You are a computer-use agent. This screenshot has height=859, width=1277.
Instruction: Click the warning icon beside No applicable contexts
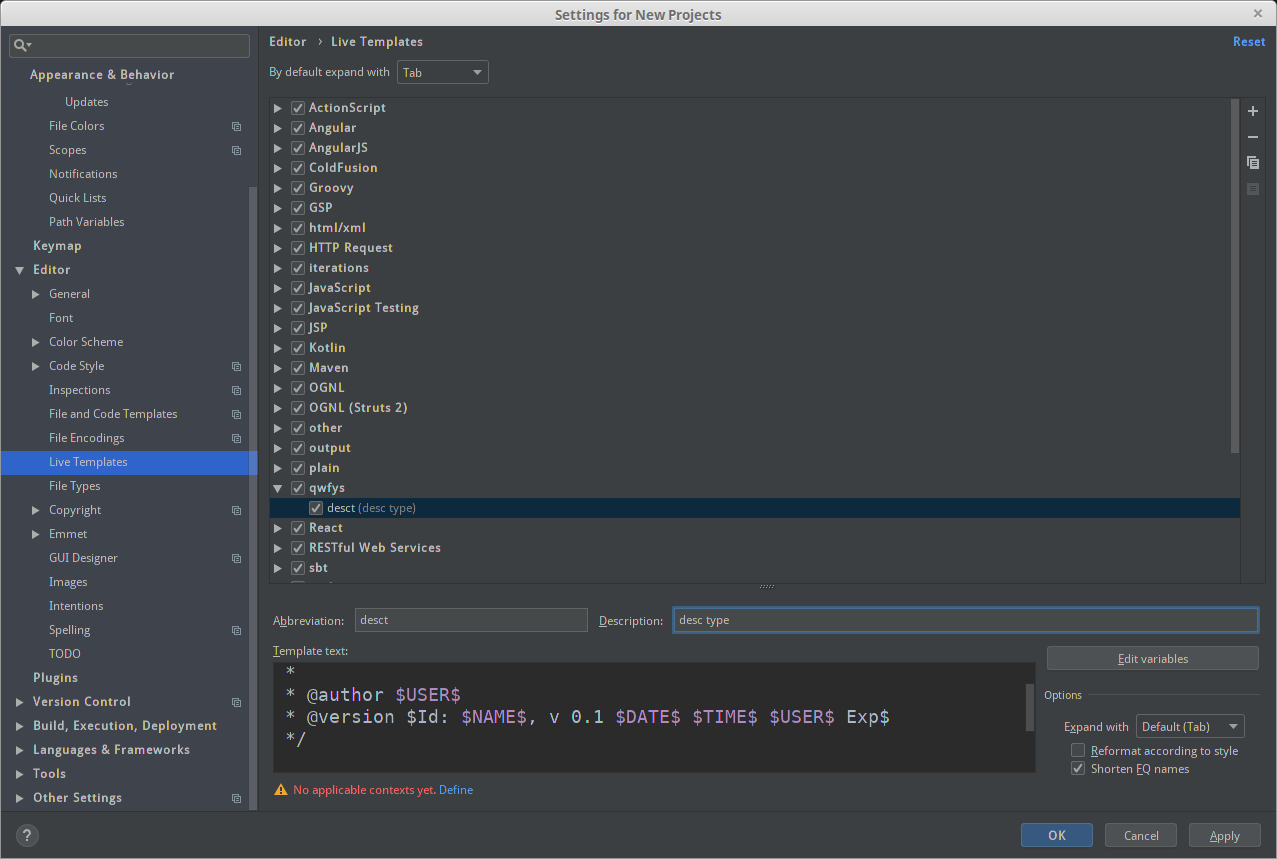280,790
